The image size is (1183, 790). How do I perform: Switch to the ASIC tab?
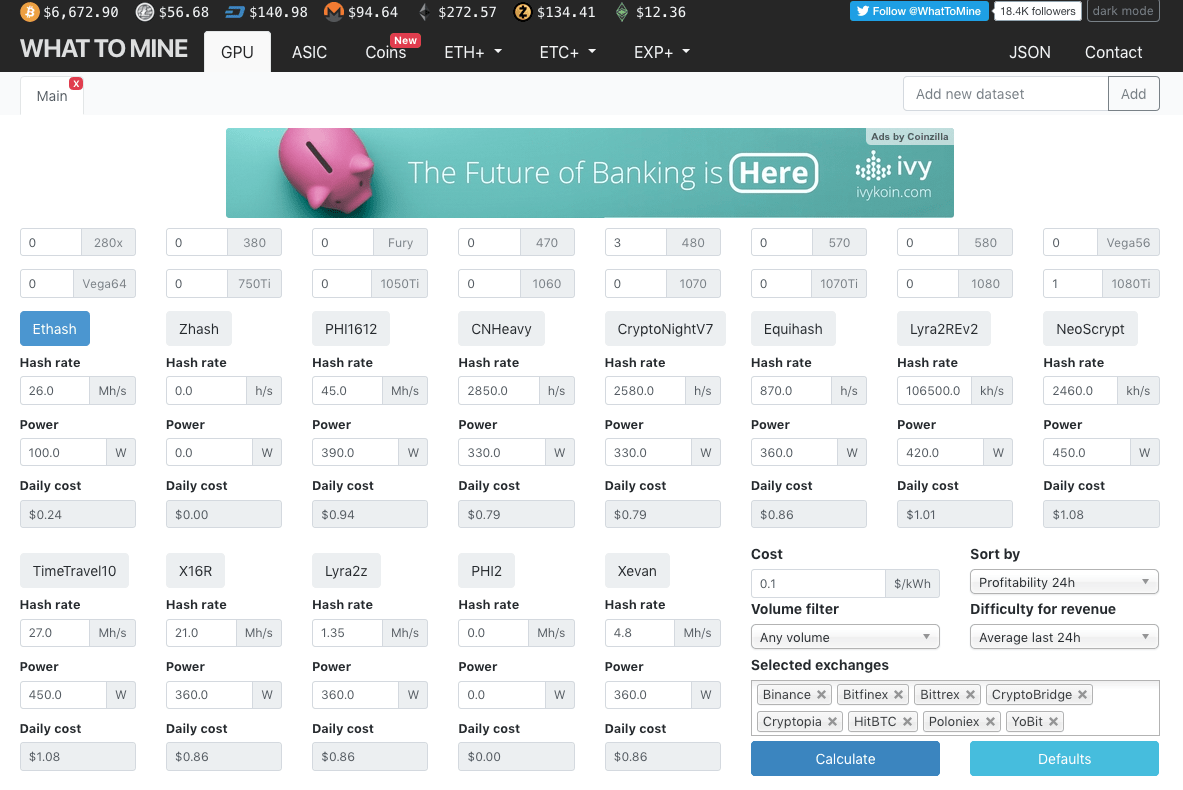point(309,52)
